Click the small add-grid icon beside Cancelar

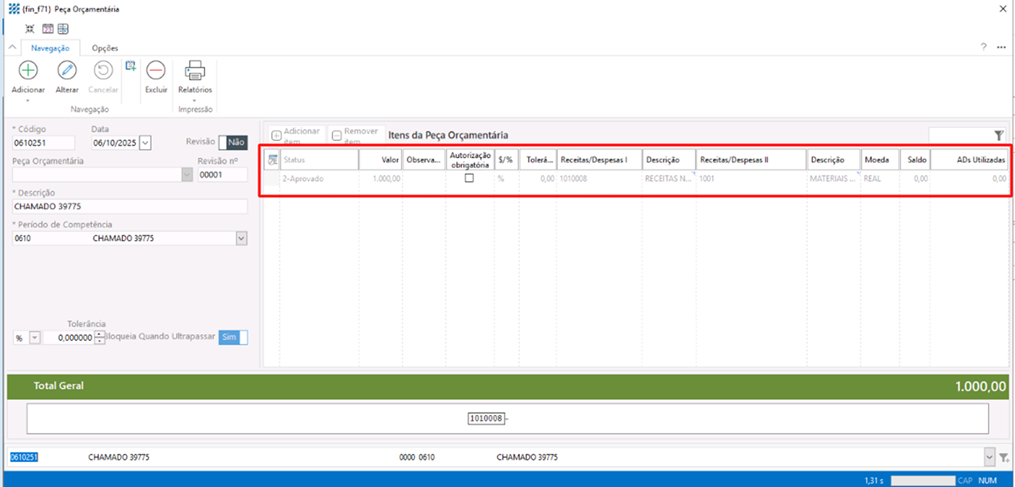130,66
